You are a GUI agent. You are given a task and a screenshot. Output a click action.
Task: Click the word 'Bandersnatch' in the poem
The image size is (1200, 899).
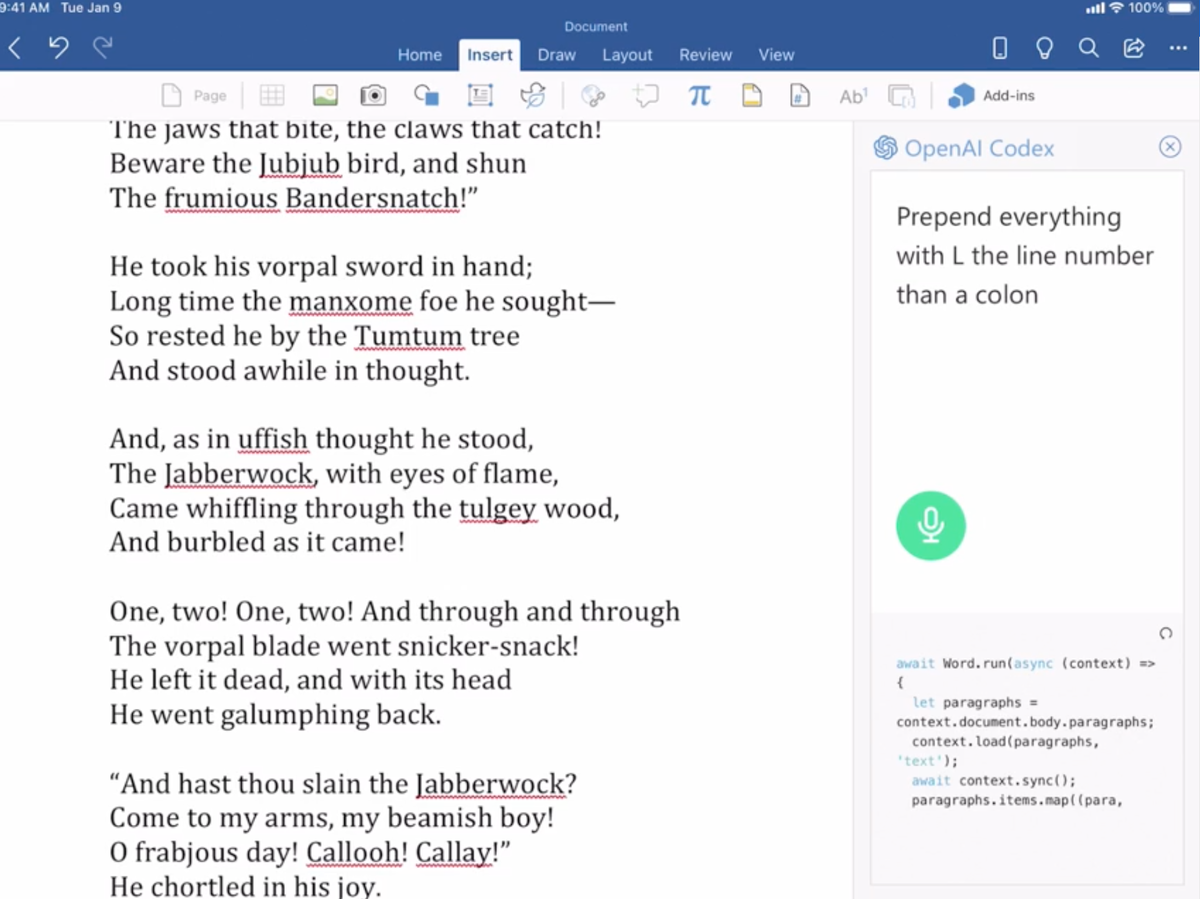click(372, 198)
